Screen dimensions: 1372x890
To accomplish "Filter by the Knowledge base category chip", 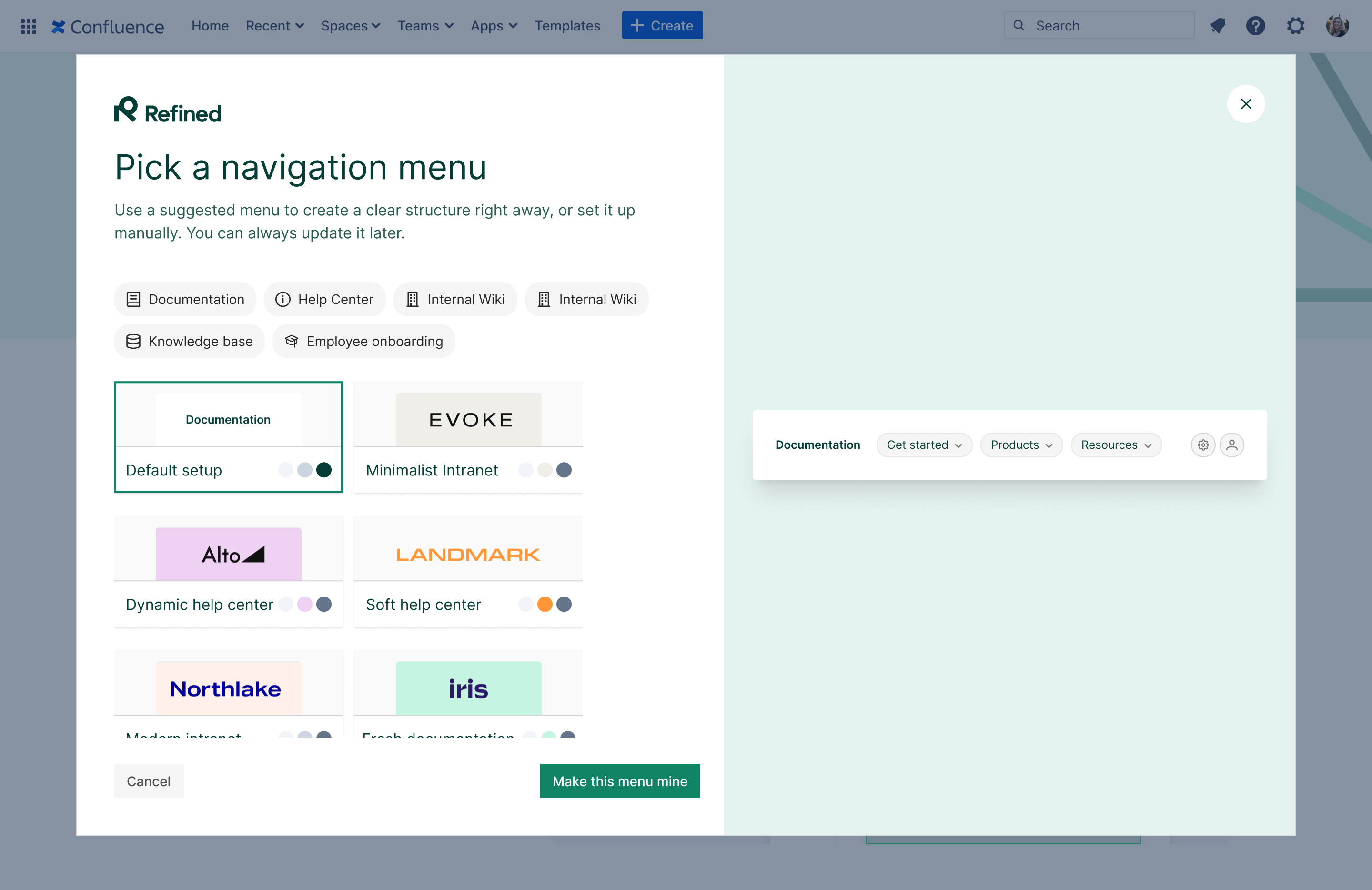I will pos(189,341).
